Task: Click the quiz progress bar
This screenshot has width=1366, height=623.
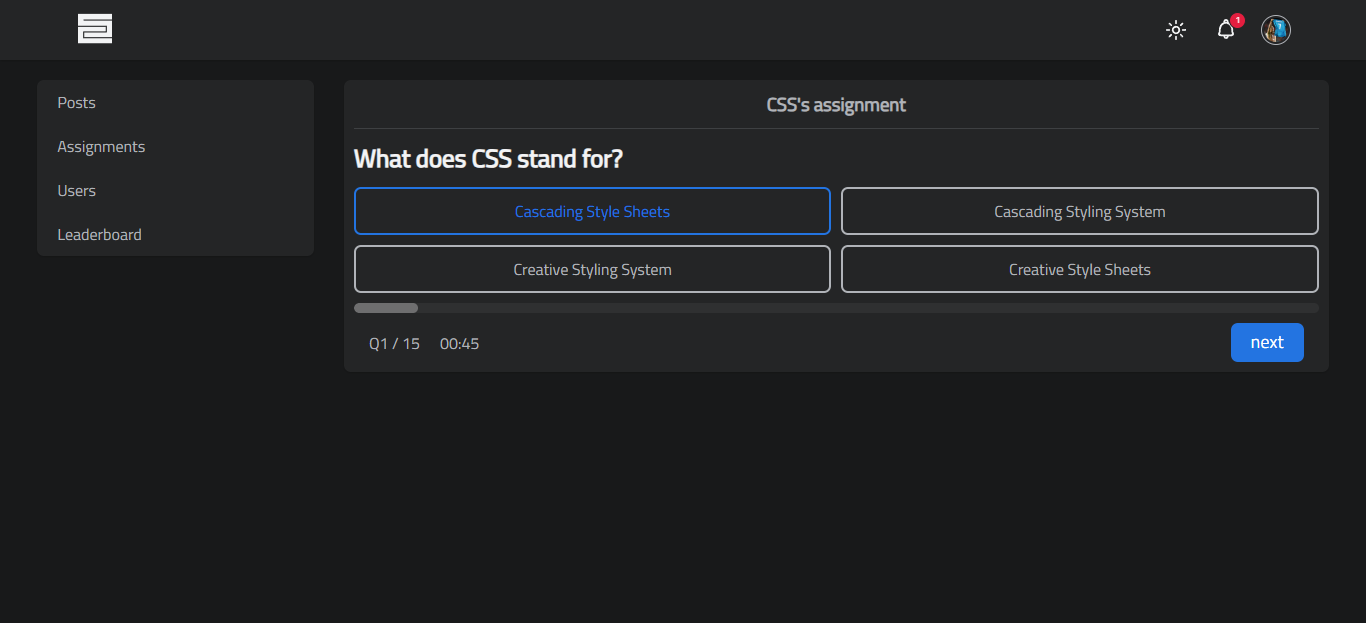Action: (x=836, y=308)
